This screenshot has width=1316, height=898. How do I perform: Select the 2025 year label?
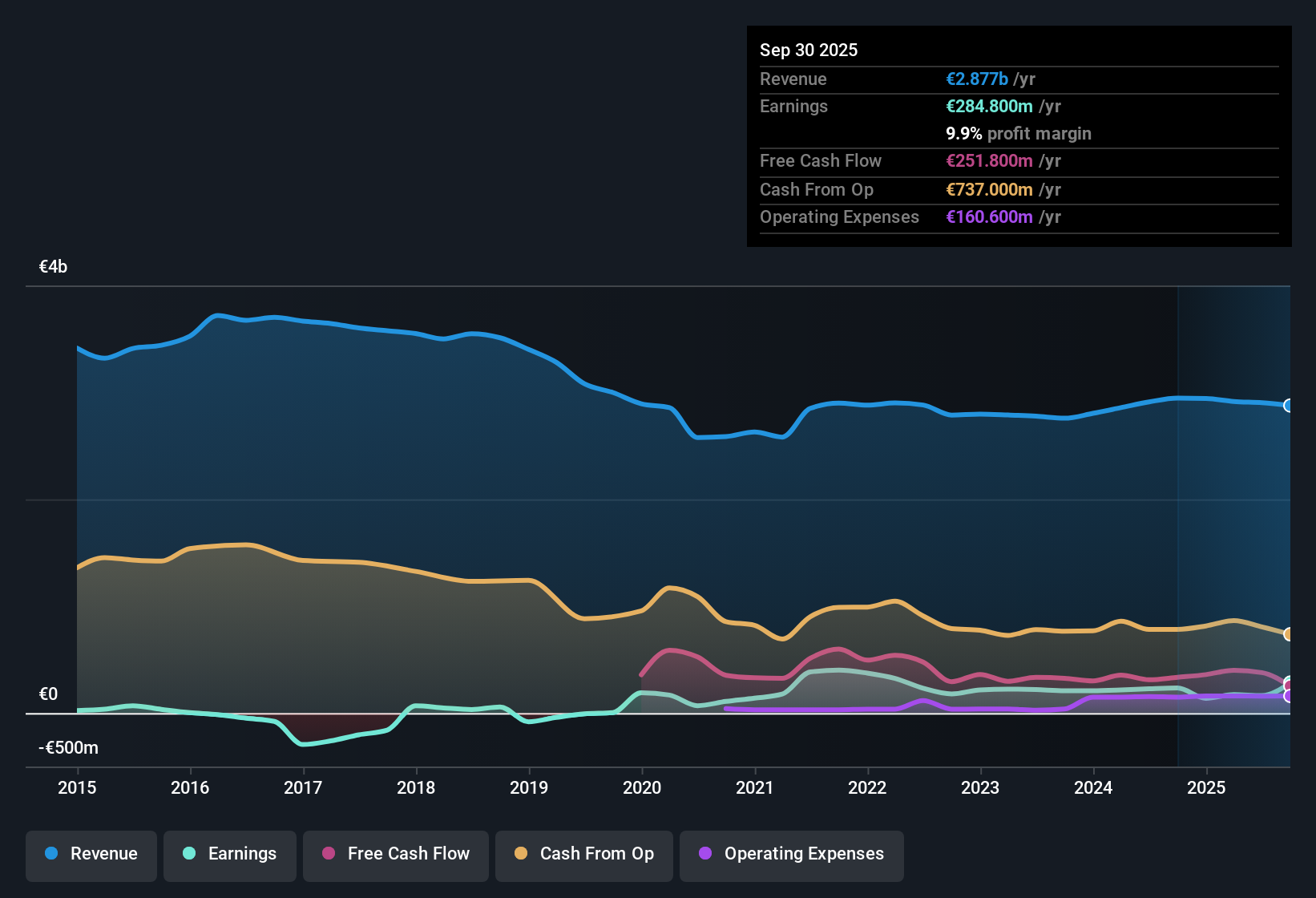point(1207,788)
